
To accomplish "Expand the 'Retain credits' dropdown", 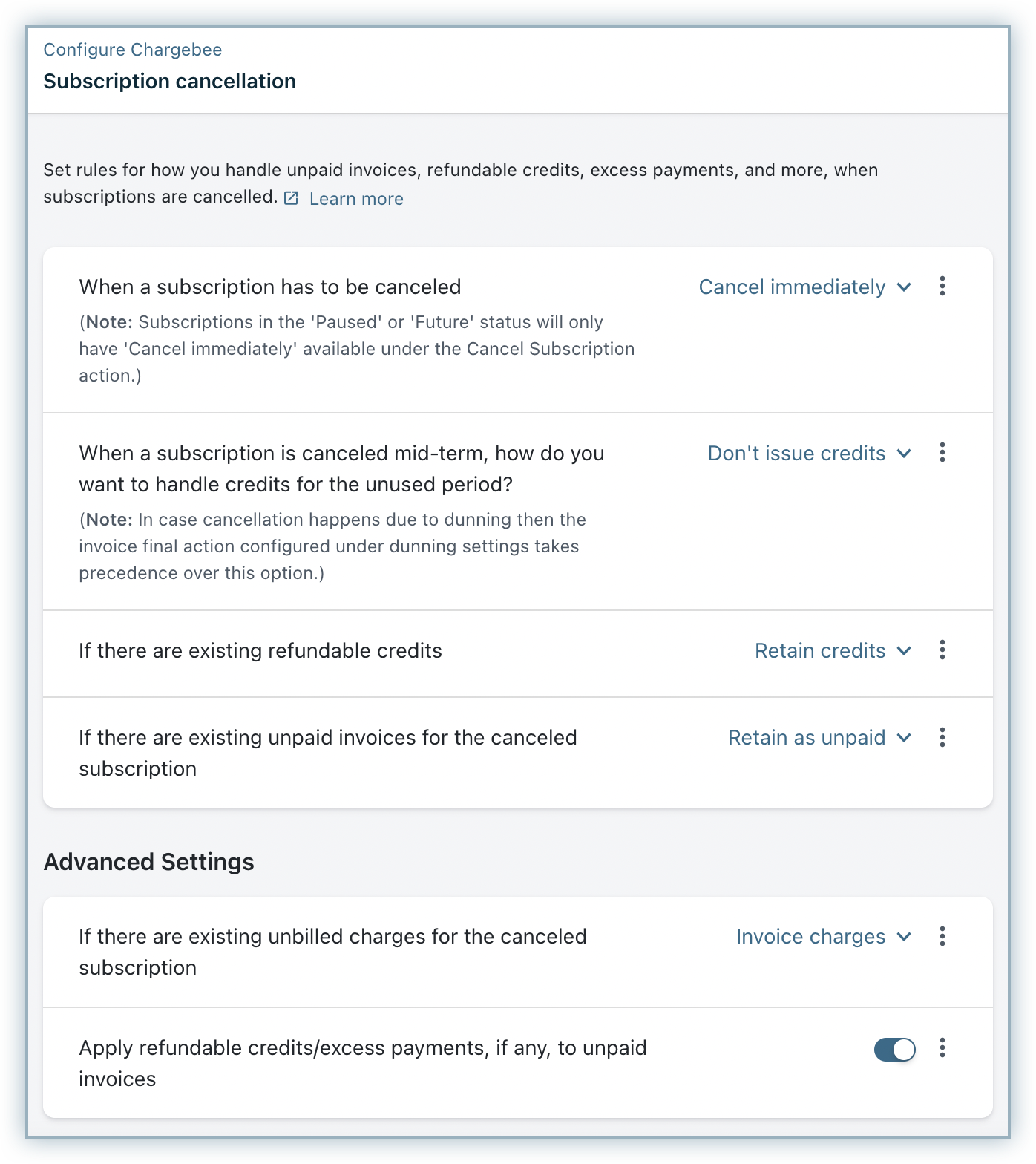I will coord(833,651).
